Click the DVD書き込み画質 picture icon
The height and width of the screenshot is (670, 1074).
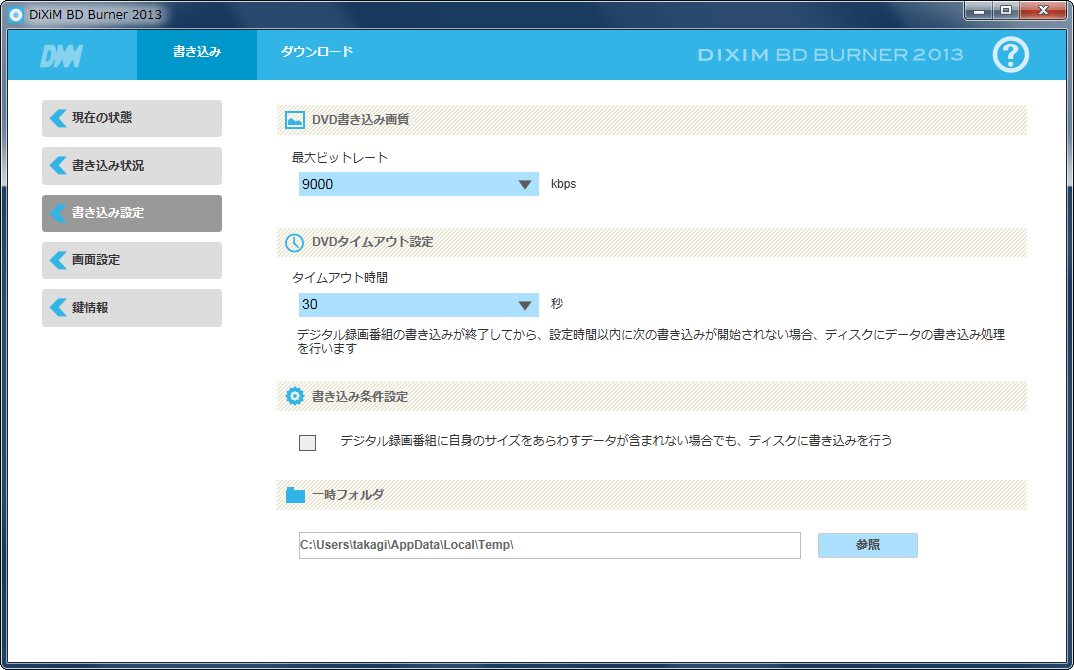[295, 120]
